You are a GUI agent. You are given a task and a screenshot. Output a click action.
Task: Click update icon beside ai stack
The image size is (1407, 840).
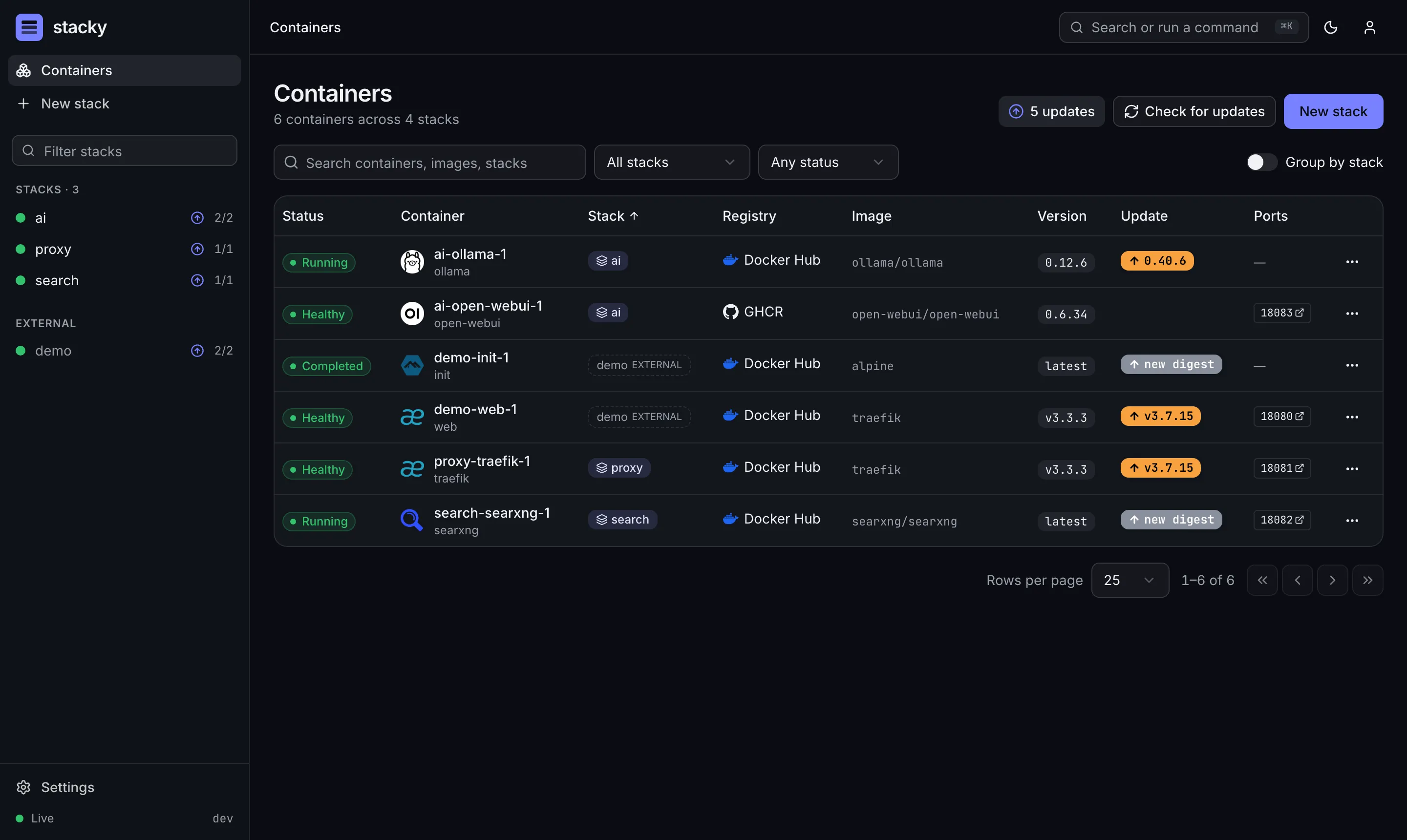(x=197, y=218)
